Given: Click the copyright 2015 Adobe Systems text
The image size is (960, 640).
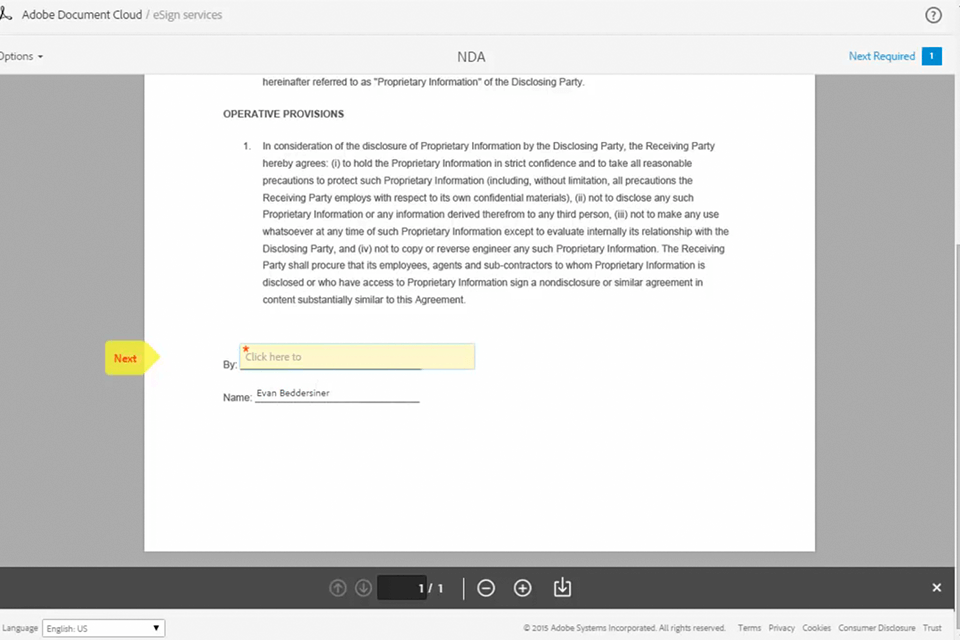Looking at the screenshot, I should [624, 628].
